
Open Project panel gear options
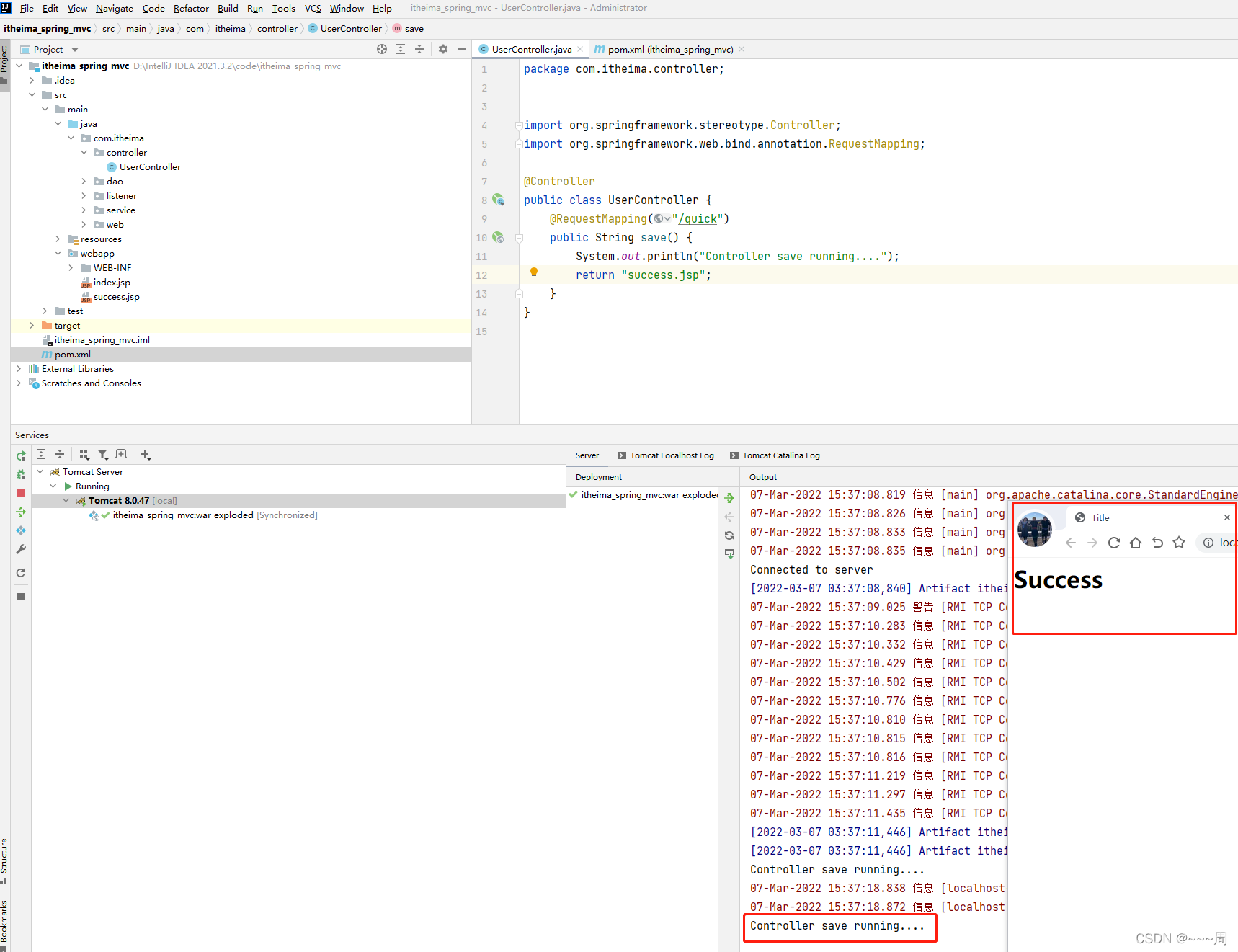443,49
